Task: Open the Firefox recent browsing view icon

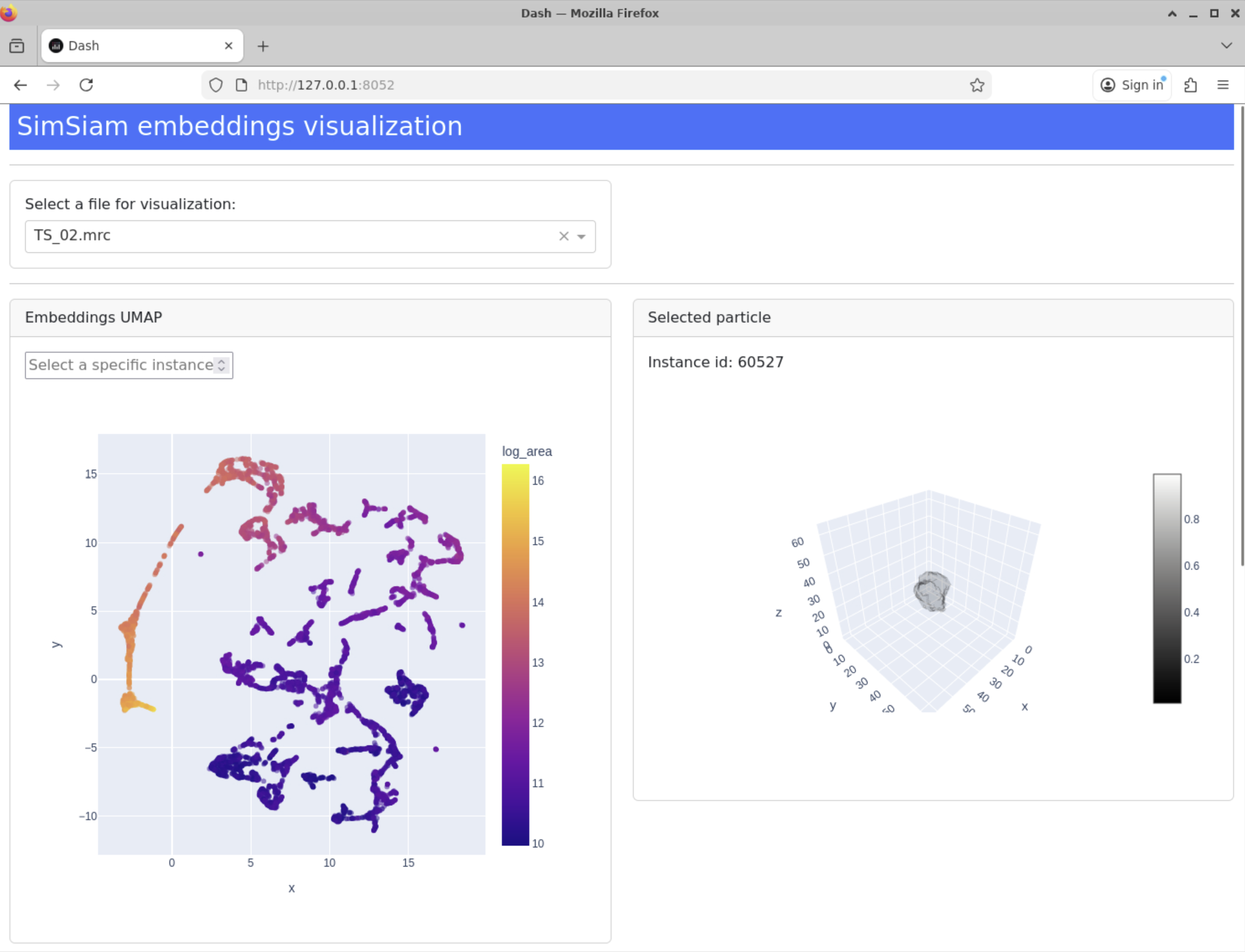Action: click(17, 46)
